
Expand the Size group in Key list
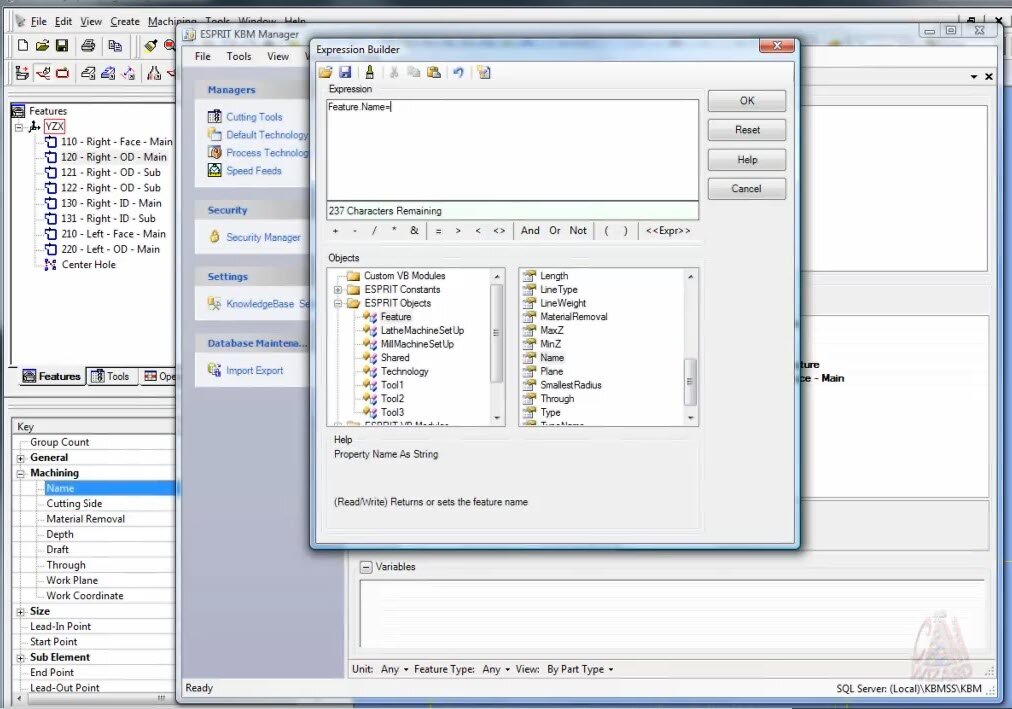[21, 612]
